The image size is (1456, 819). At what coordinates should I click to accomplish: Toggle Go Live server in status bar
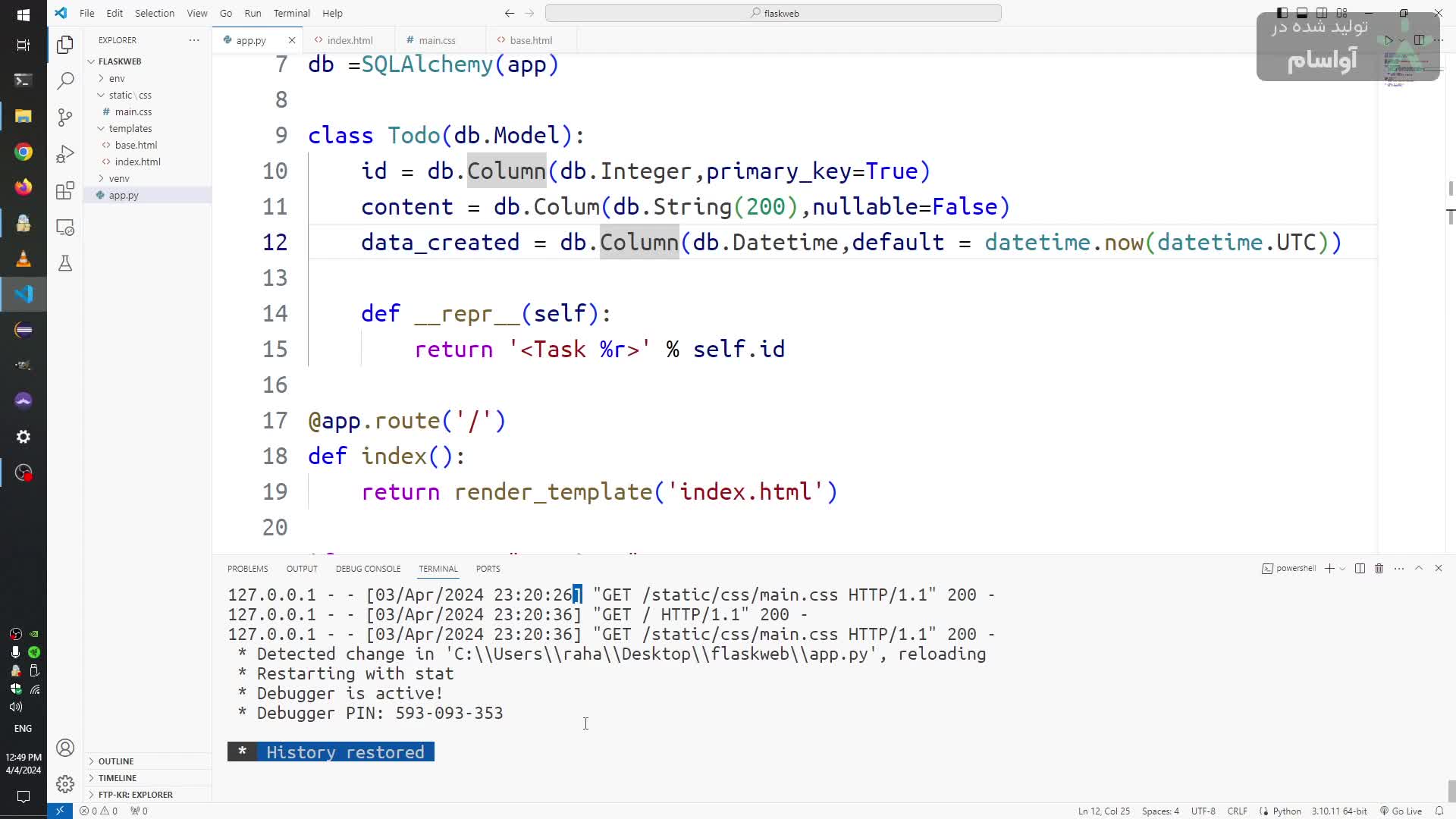click(1401, 811)
